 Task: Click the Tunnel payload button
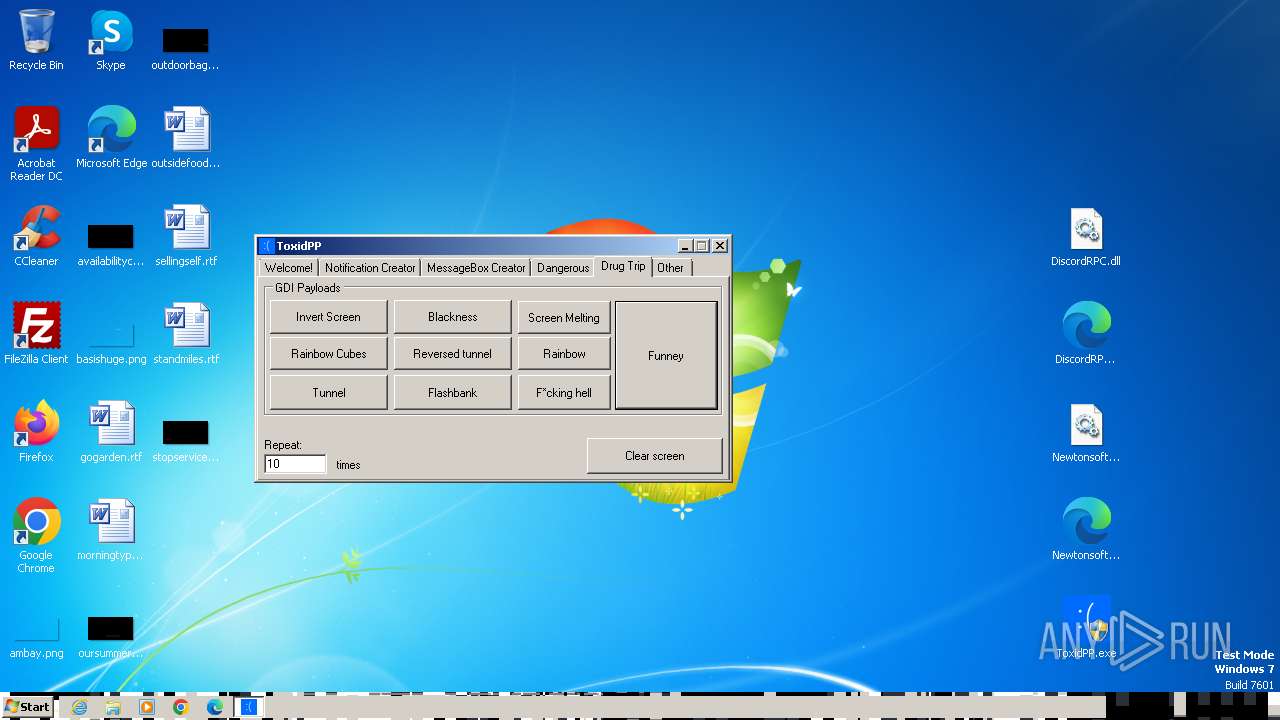tap(328, 393)
